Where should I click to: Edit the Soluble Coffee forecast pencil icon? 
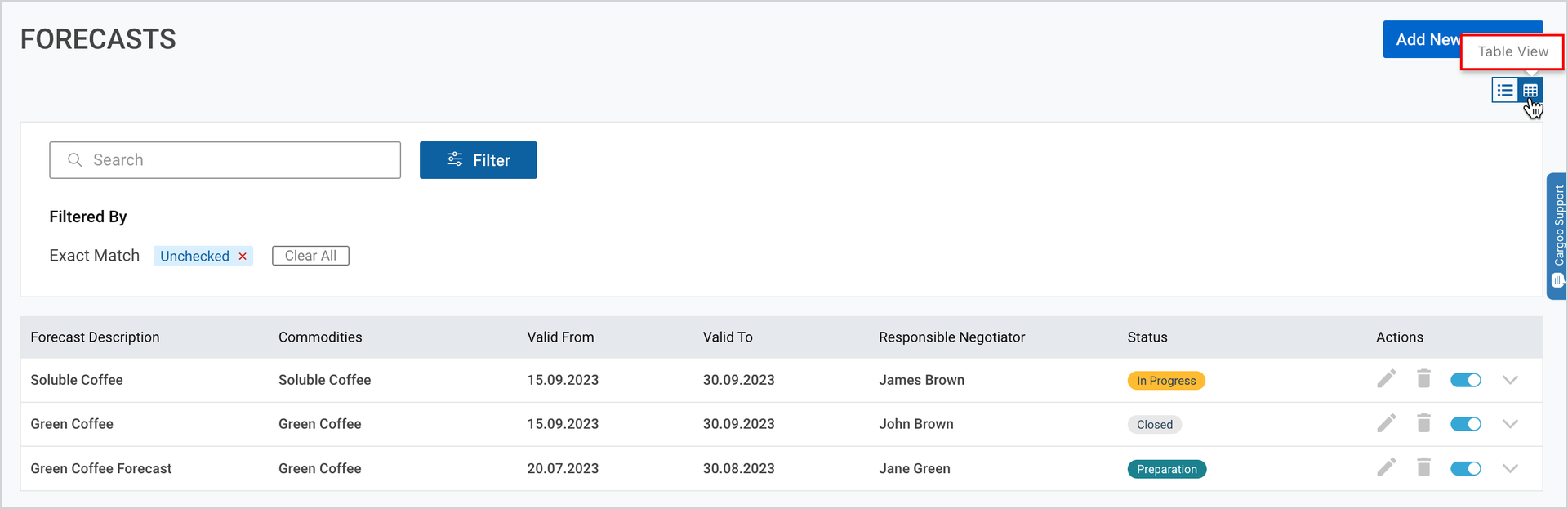click(1387, 379)
